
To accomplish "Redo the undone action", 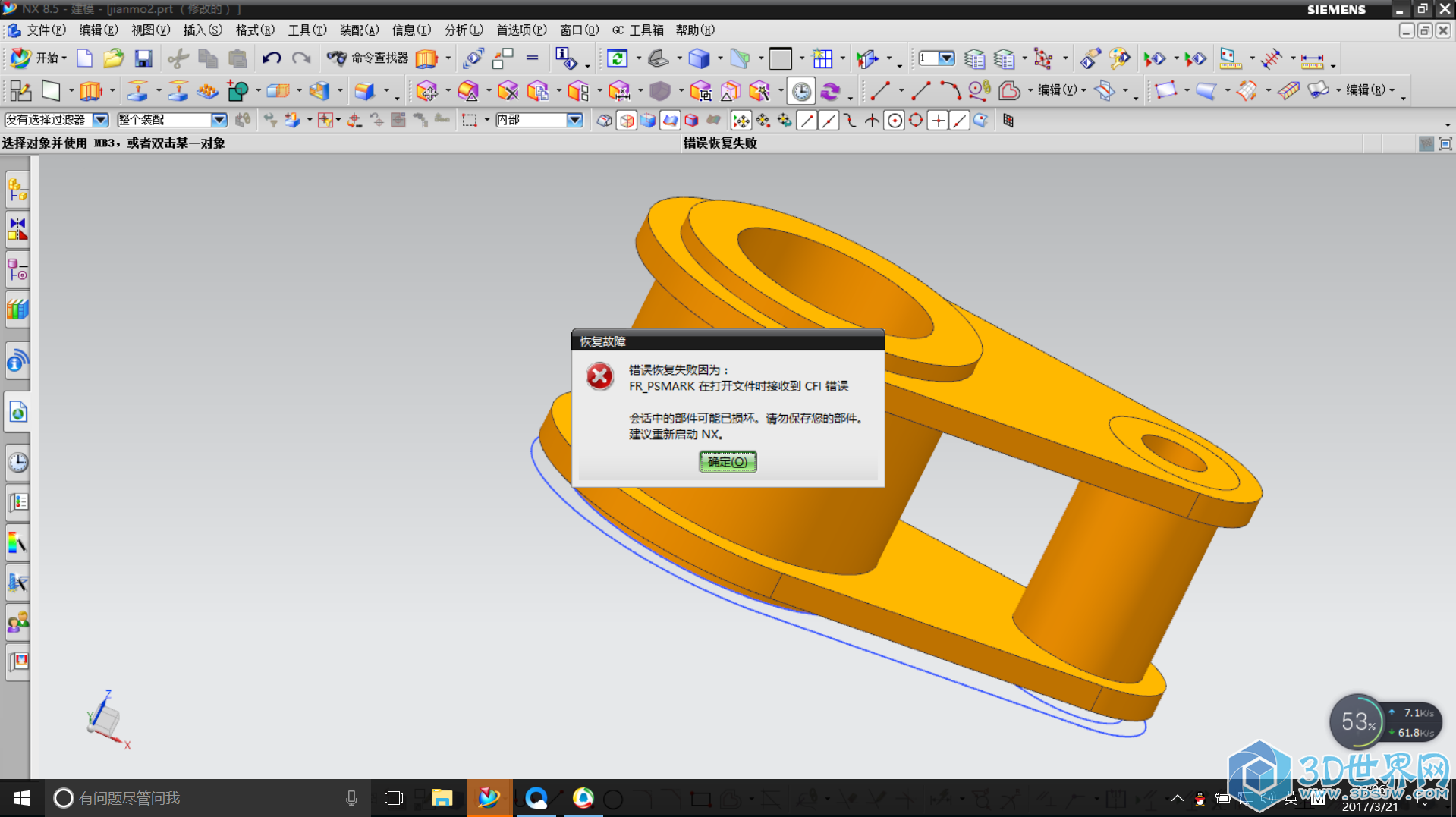I will tap(301, 58).
